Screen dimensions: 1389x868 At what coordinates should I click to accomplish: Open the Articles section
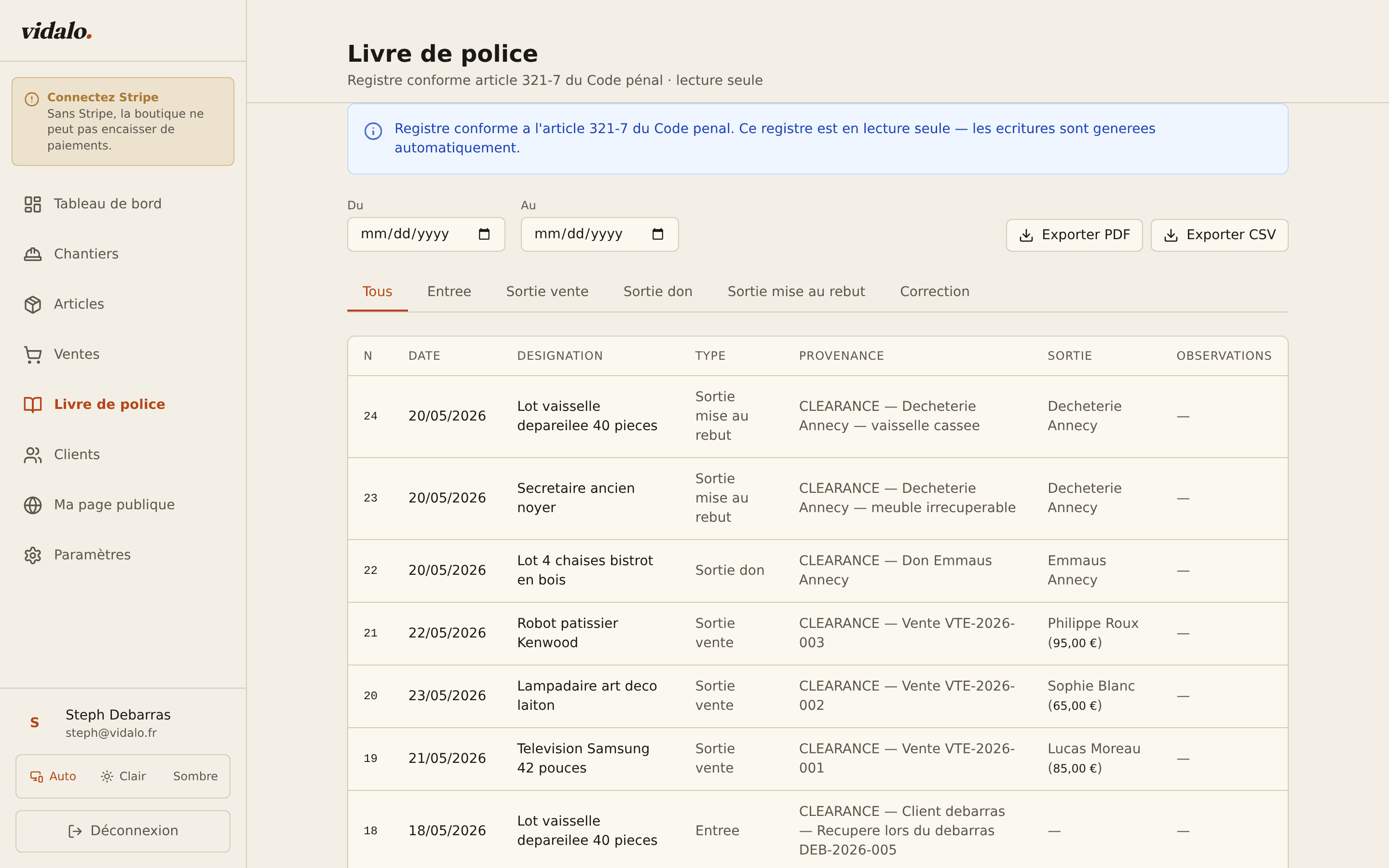[x=123, y=304]
